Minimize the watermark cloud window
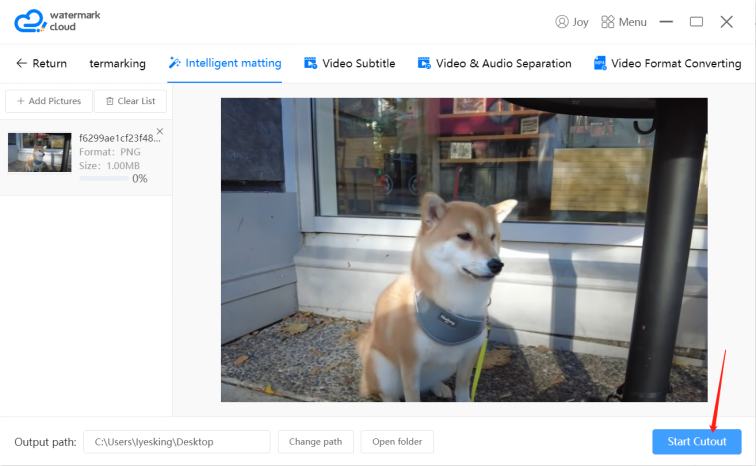The image size is (756, 466). pyautogui.click(x=666, y=22)
